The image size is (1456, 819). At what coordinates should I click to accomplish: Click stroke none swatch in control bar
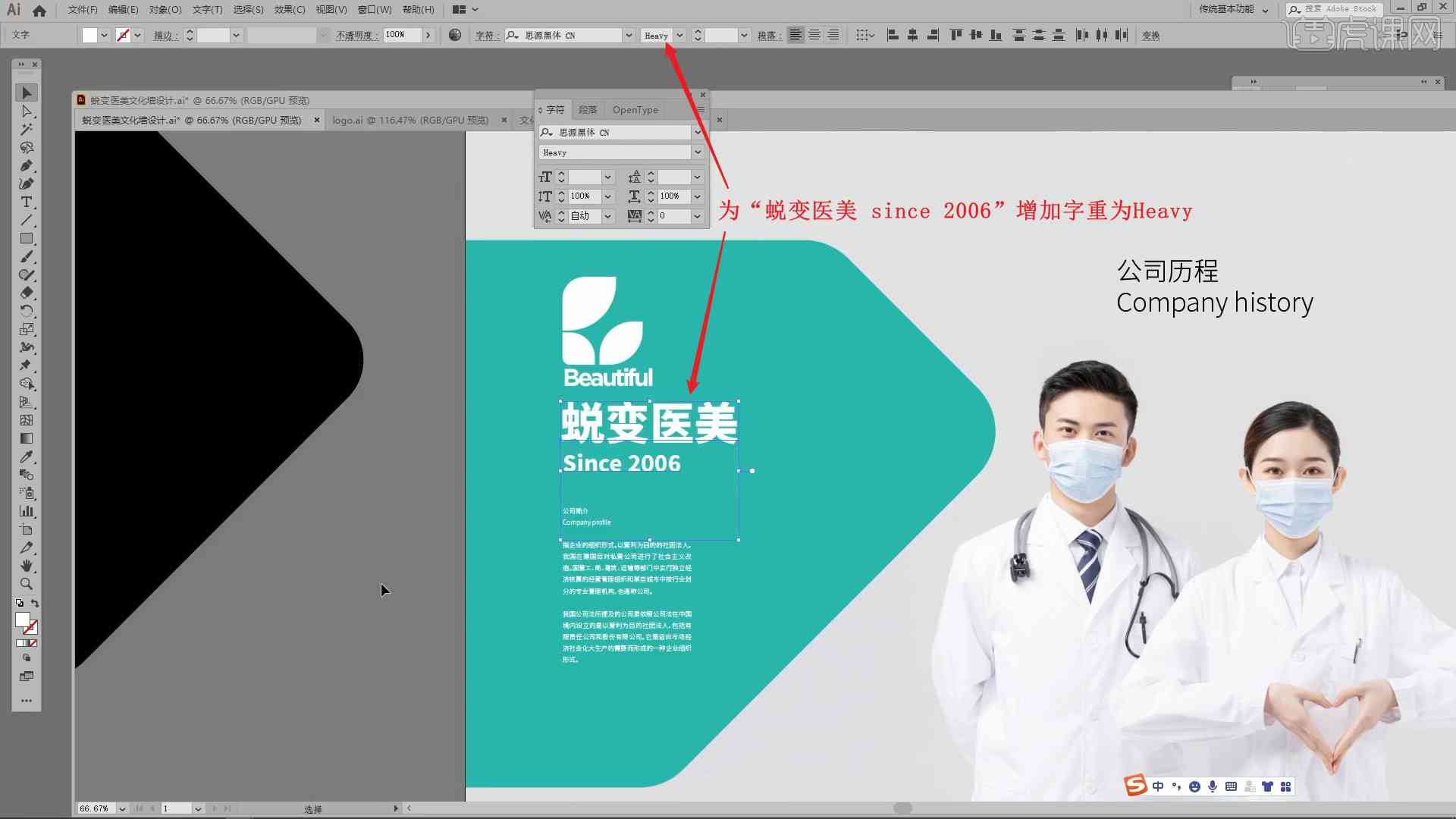[x=123, y=35]
